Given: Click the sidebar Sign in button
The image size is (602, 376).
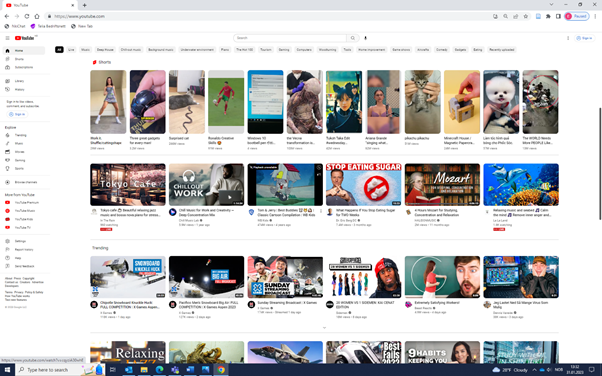Looking at the screenshot, I should click(17, 114).
